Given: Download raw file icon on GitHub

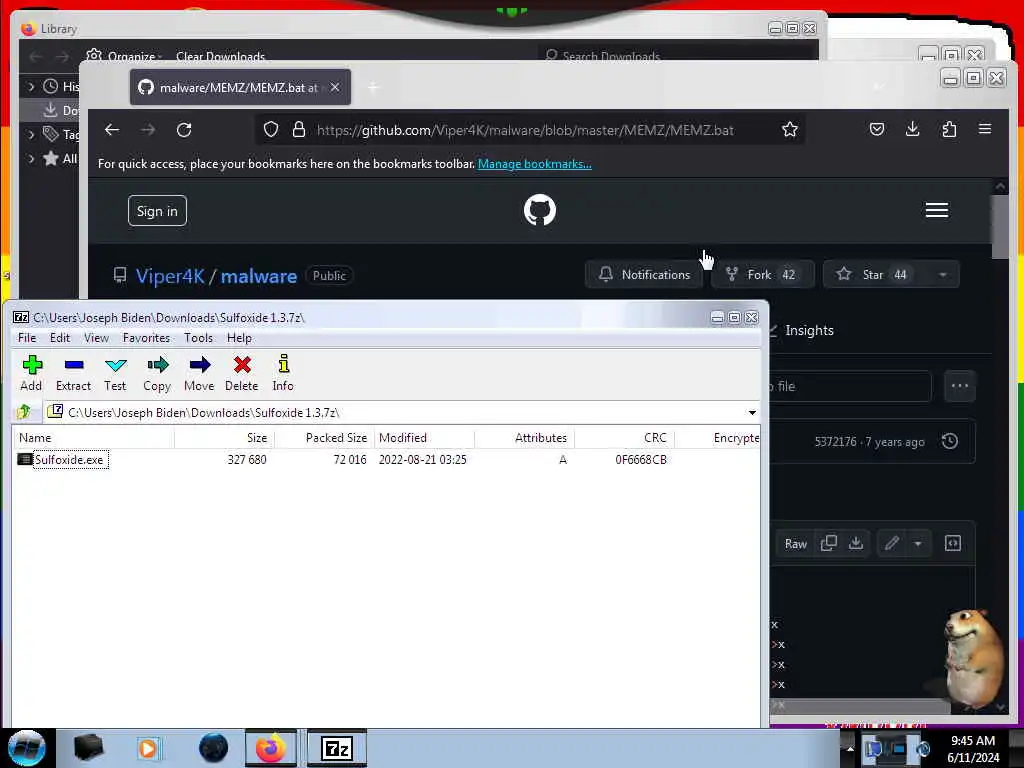Looking at the screenshot, I should click(856, 543).
